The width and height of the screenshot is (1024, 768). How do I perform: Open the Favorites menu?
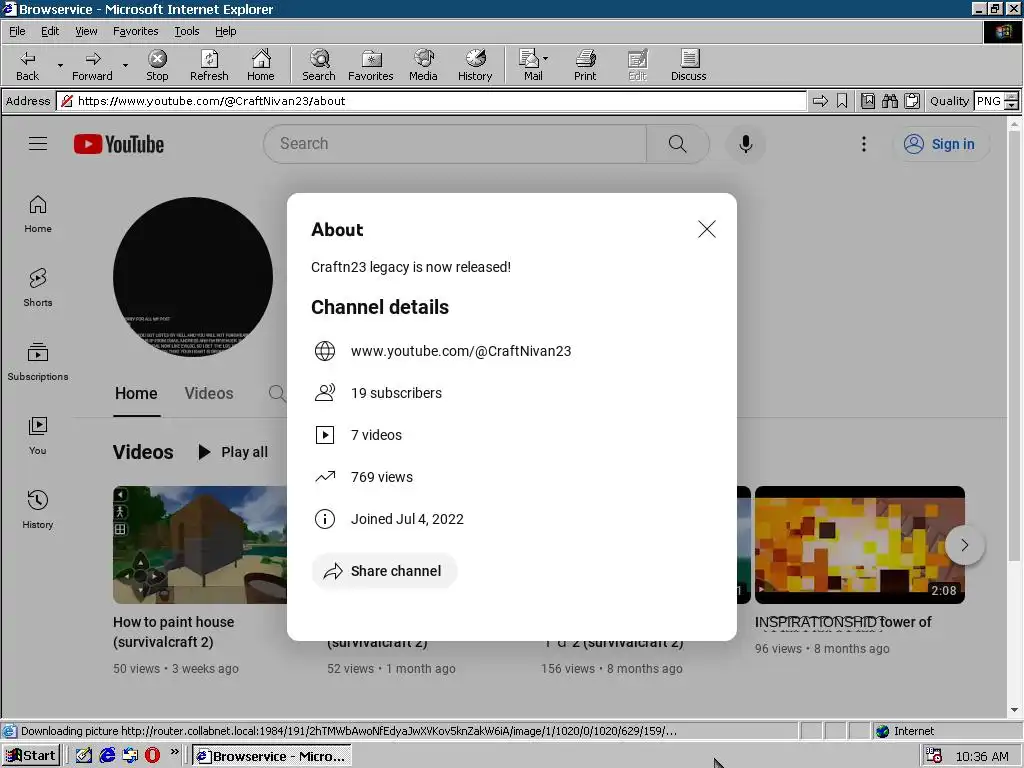click(135, 31)
